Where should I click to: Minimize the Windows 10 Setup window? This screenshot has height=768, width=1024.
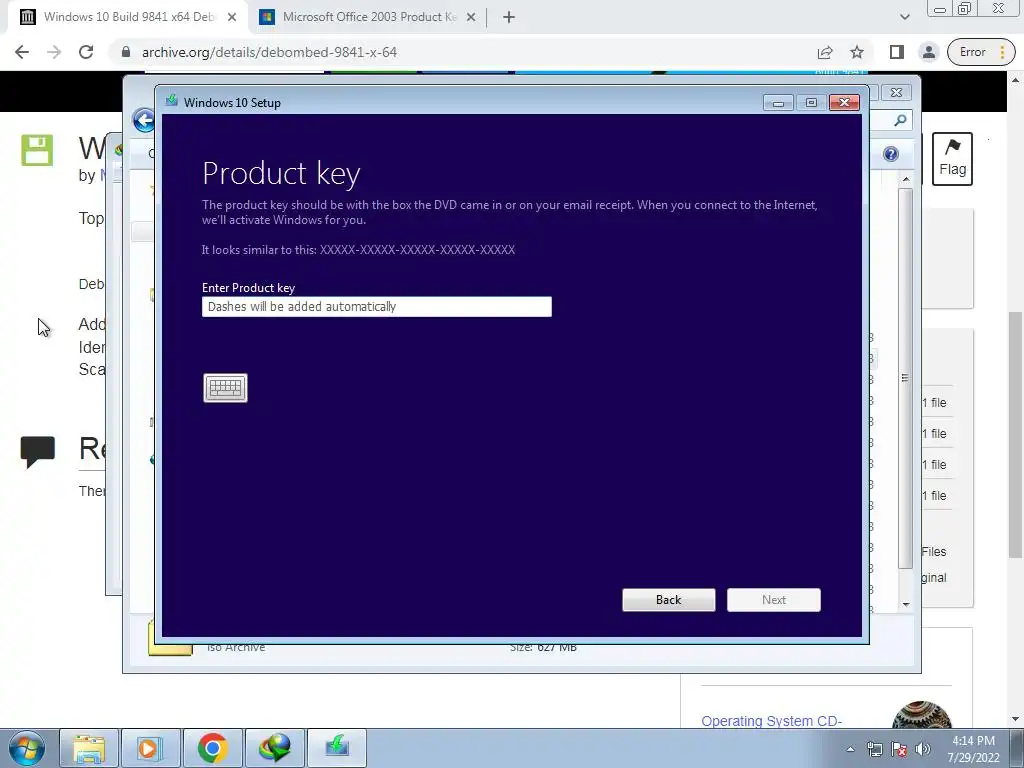pos(778,103)
